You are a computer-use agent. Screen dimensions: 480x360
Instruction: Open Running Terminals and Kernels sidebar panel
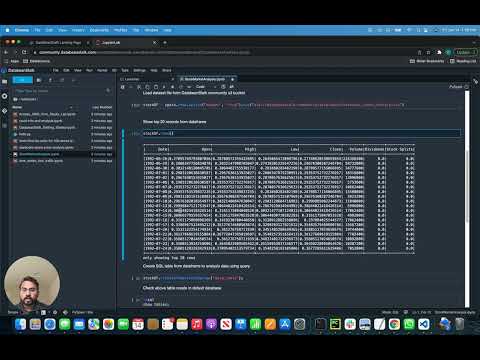[4, 96]
